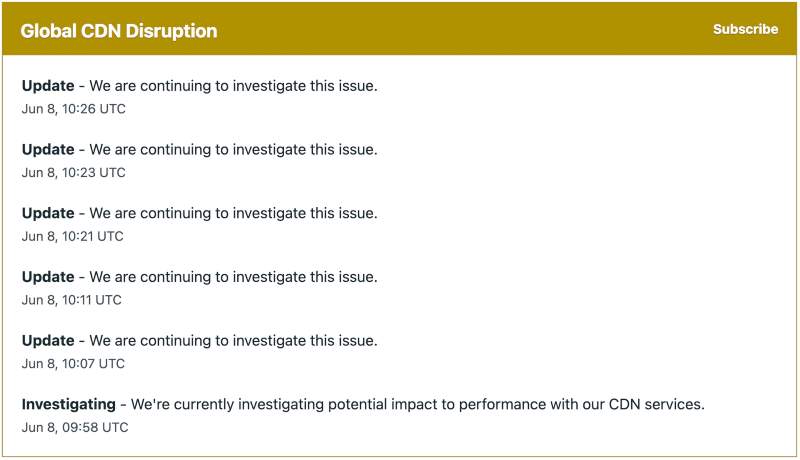Click the Subscribe button

click(x=745, y=29)
